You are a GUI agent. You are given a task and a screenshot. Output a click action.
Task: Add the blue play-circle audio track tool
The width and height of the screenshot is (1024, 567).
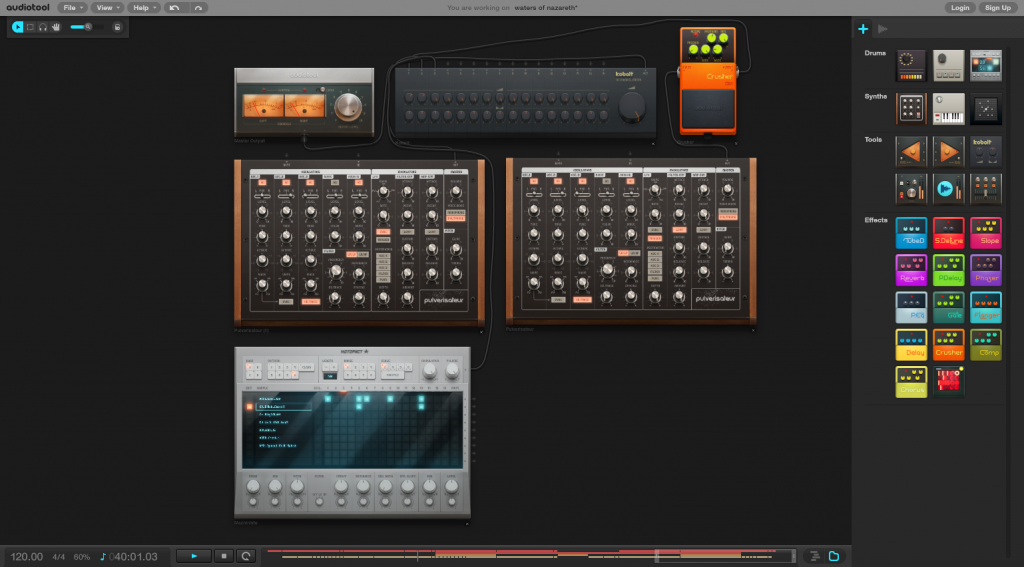[x=948, y=189]
